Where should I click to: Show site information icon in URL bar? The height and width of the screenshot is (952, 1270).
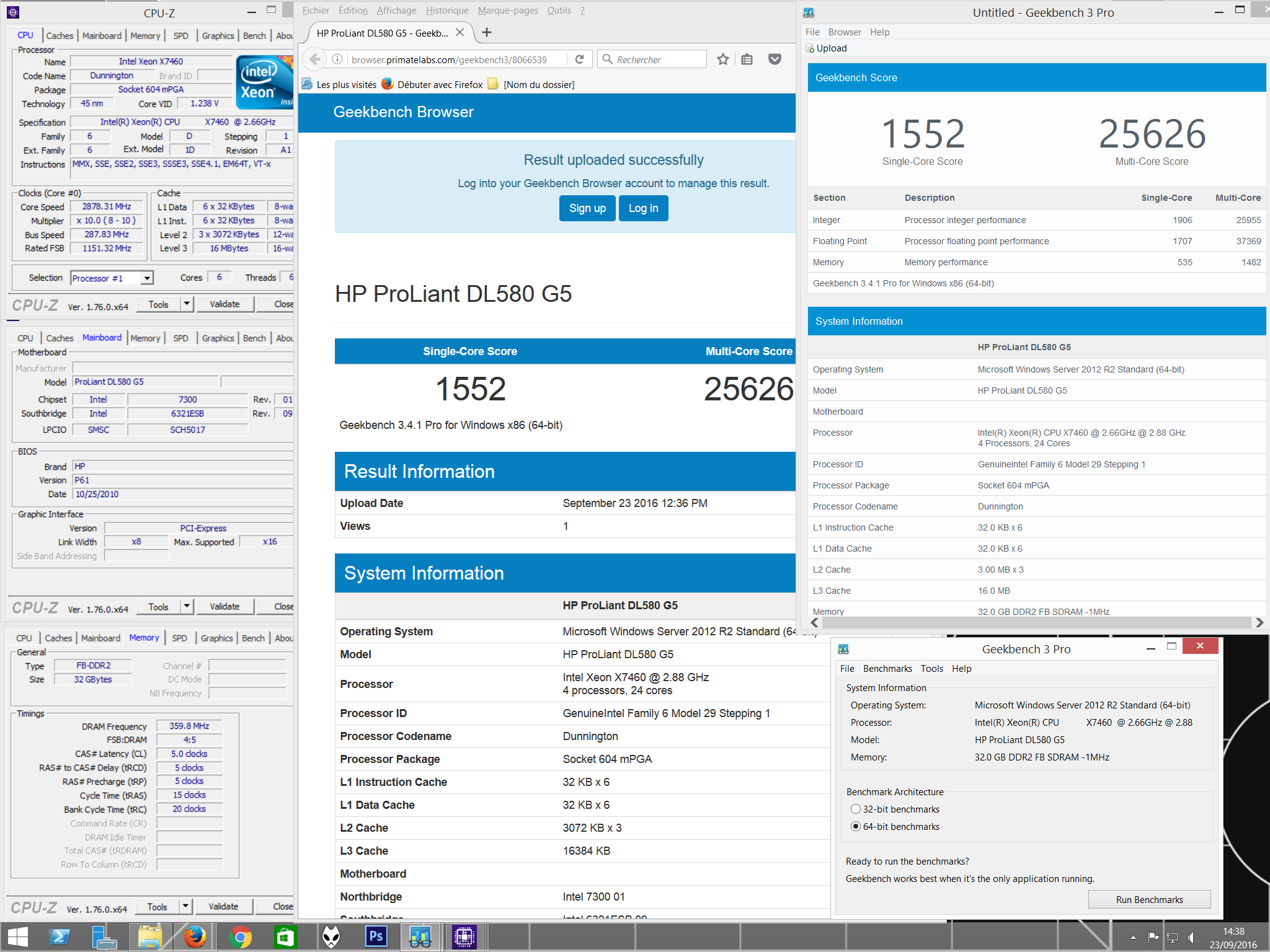337,59
